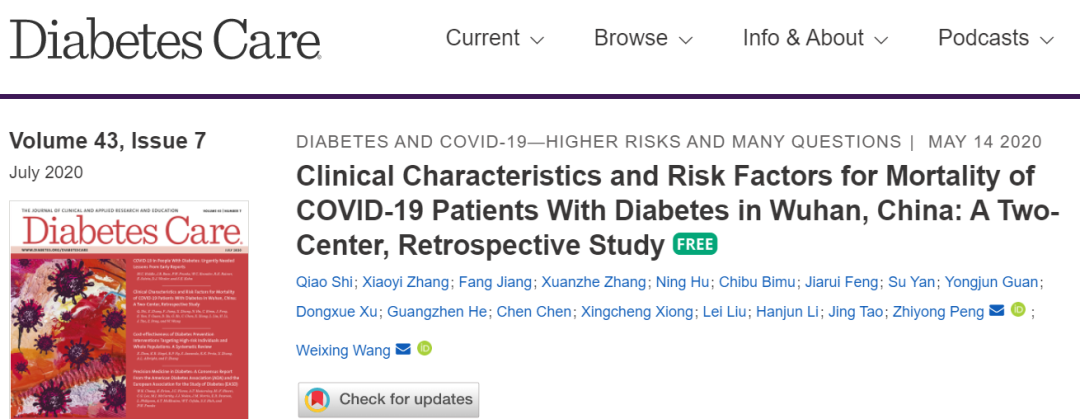Open the Podcasts menu

tap(996, 38)
